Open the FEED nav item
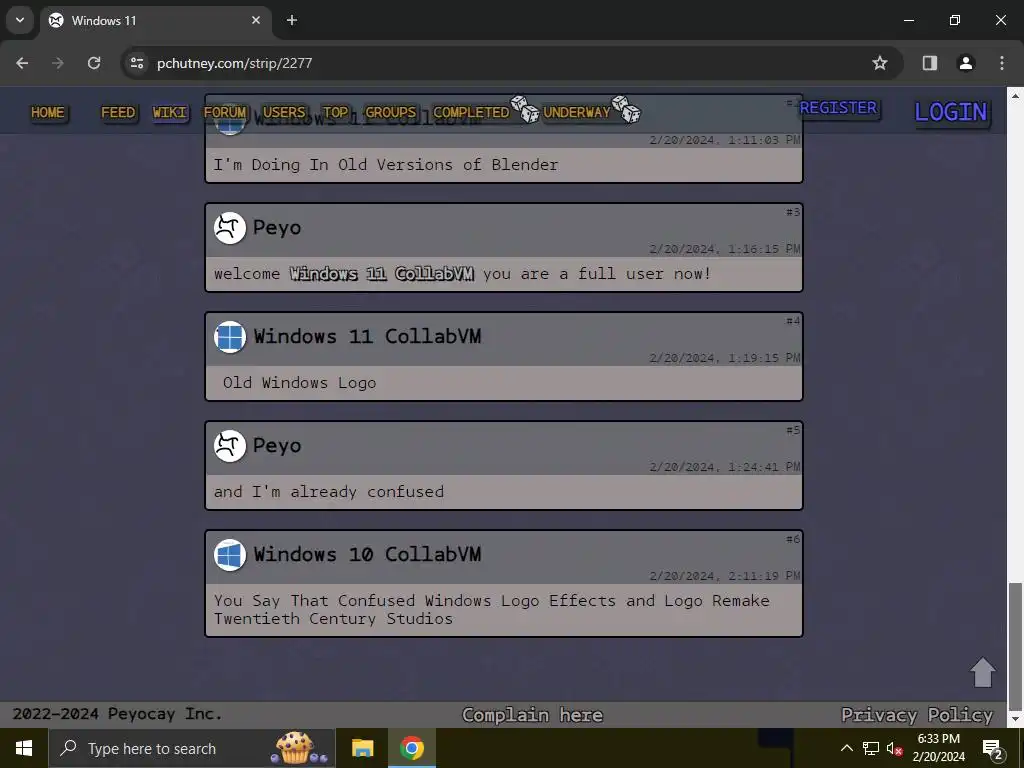1024x768 pixels. click(x=118, y=112)
